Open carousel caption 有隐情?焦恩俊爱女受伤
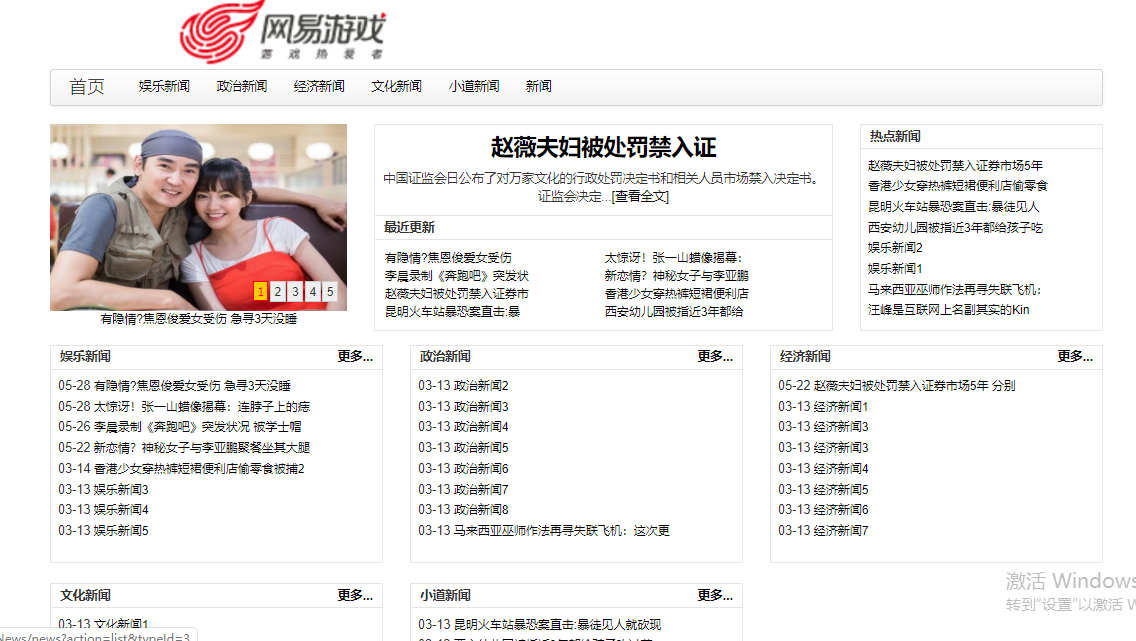Image resolution: width=1136 pixels, height=641 pixels. click(199, 319)
